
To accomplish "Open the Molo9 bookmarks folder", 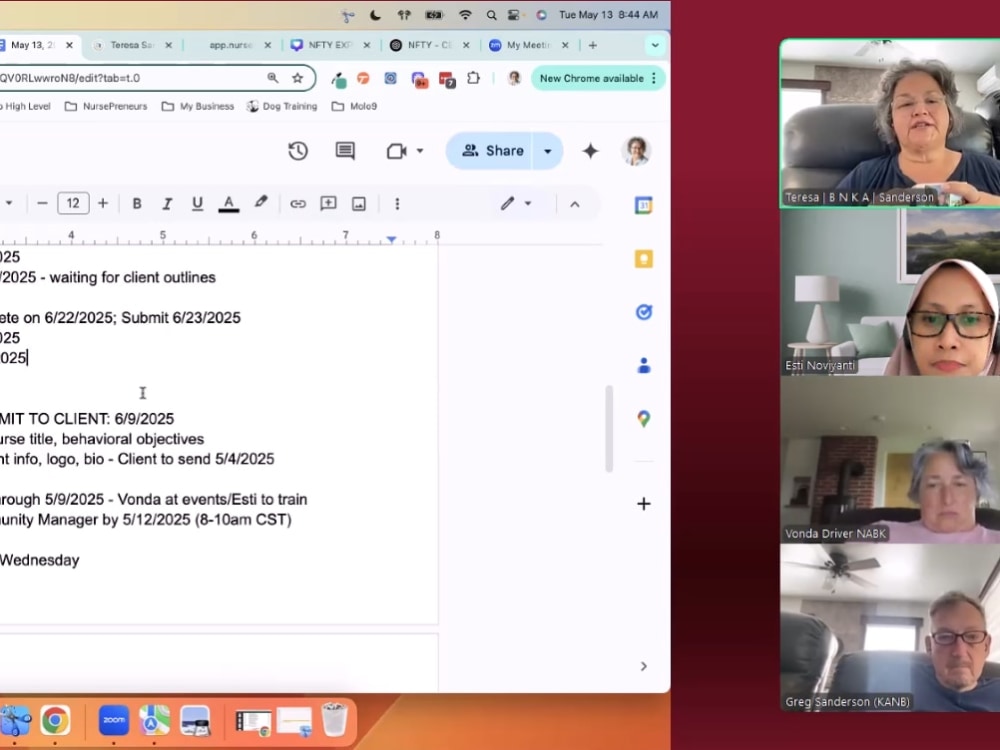I will click(355, 107).
